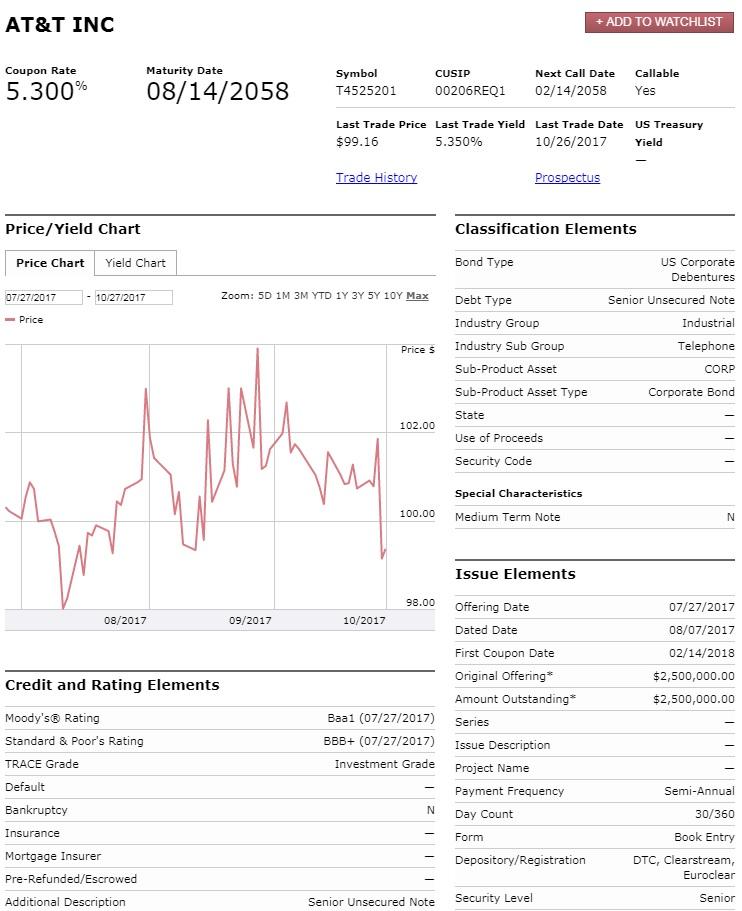Switch to the Yield Chart tab
This screenshot has width=742, height=911.
(x=135, y=263)
